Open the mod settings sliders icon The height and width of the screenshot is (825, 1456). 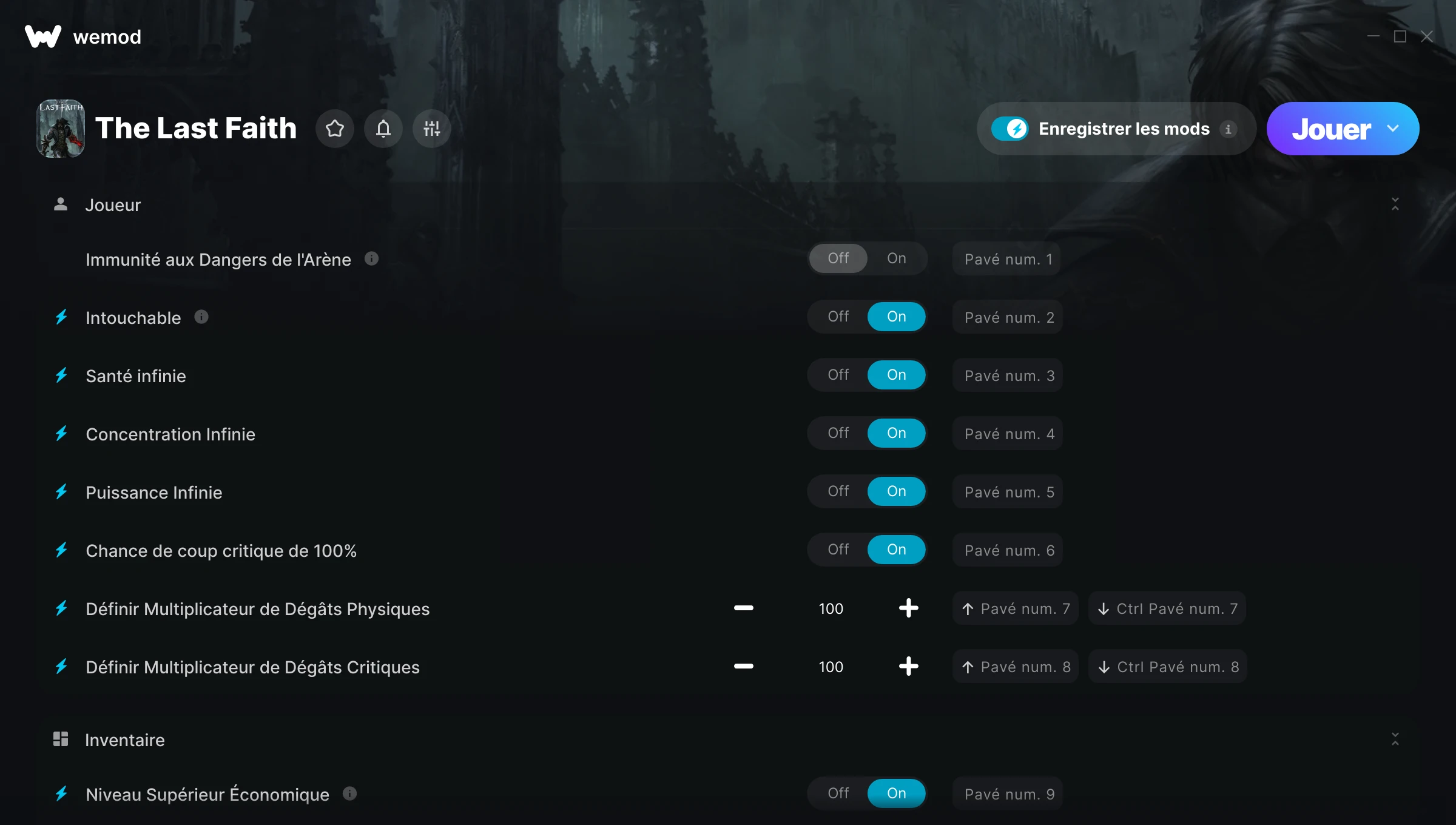432,129
